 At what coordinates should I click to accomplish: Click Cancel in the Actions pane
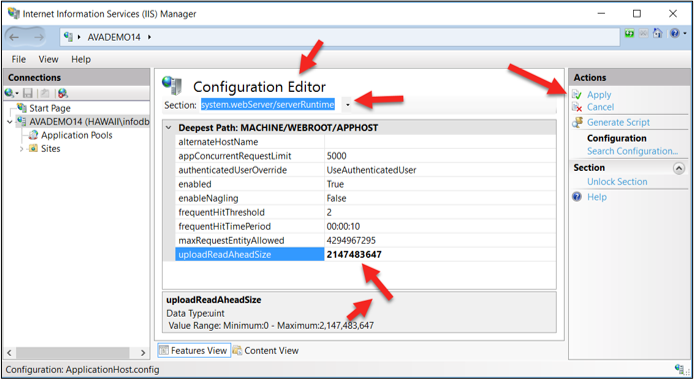(600, 107)
